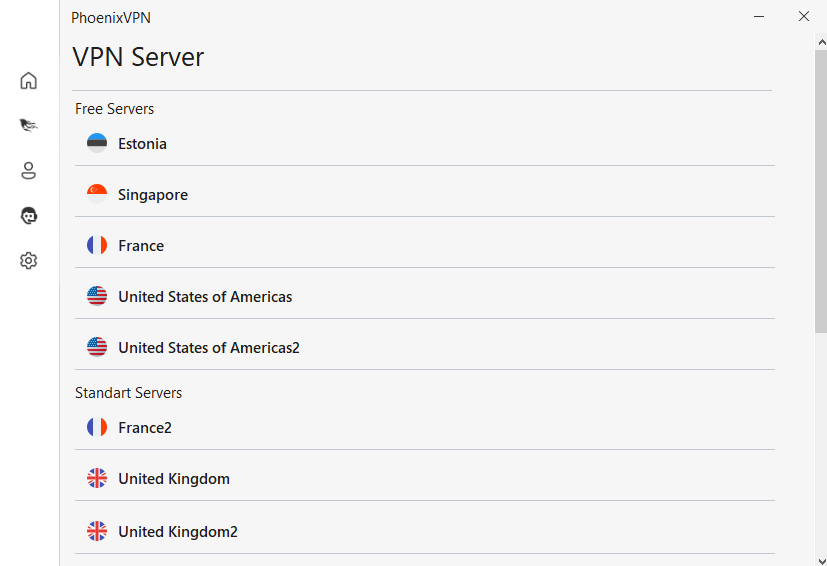Image resolution: width=827 pixels, height=566 pixels.
Task: Click the United Kingdom2 flag icon
Action: pyautogui.click(x=97, y=531)
